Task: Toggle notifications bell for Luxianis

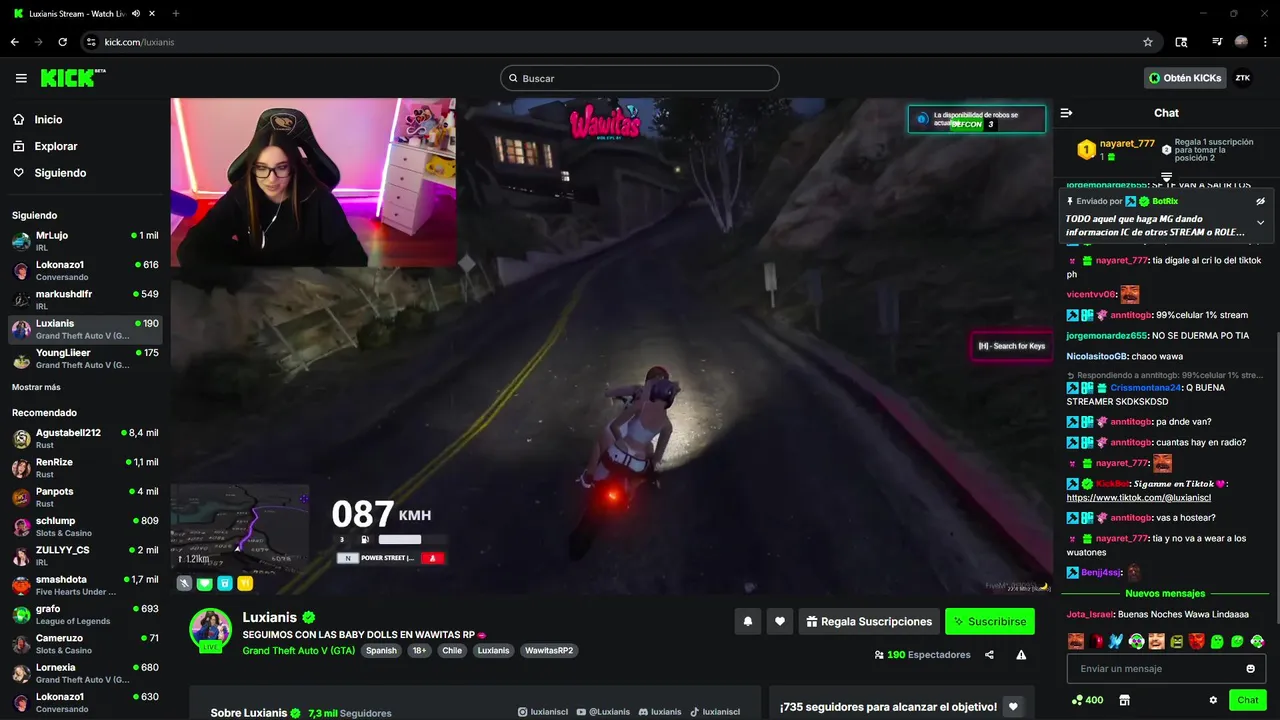Action: point(747,621)
